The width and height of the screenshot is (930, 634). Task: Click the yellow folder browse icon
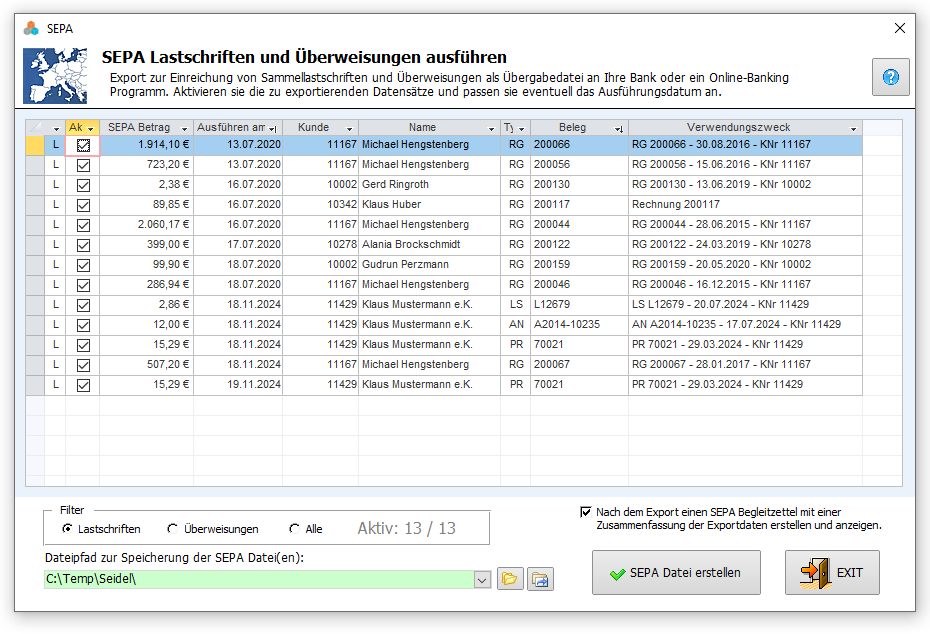[509, 579]
